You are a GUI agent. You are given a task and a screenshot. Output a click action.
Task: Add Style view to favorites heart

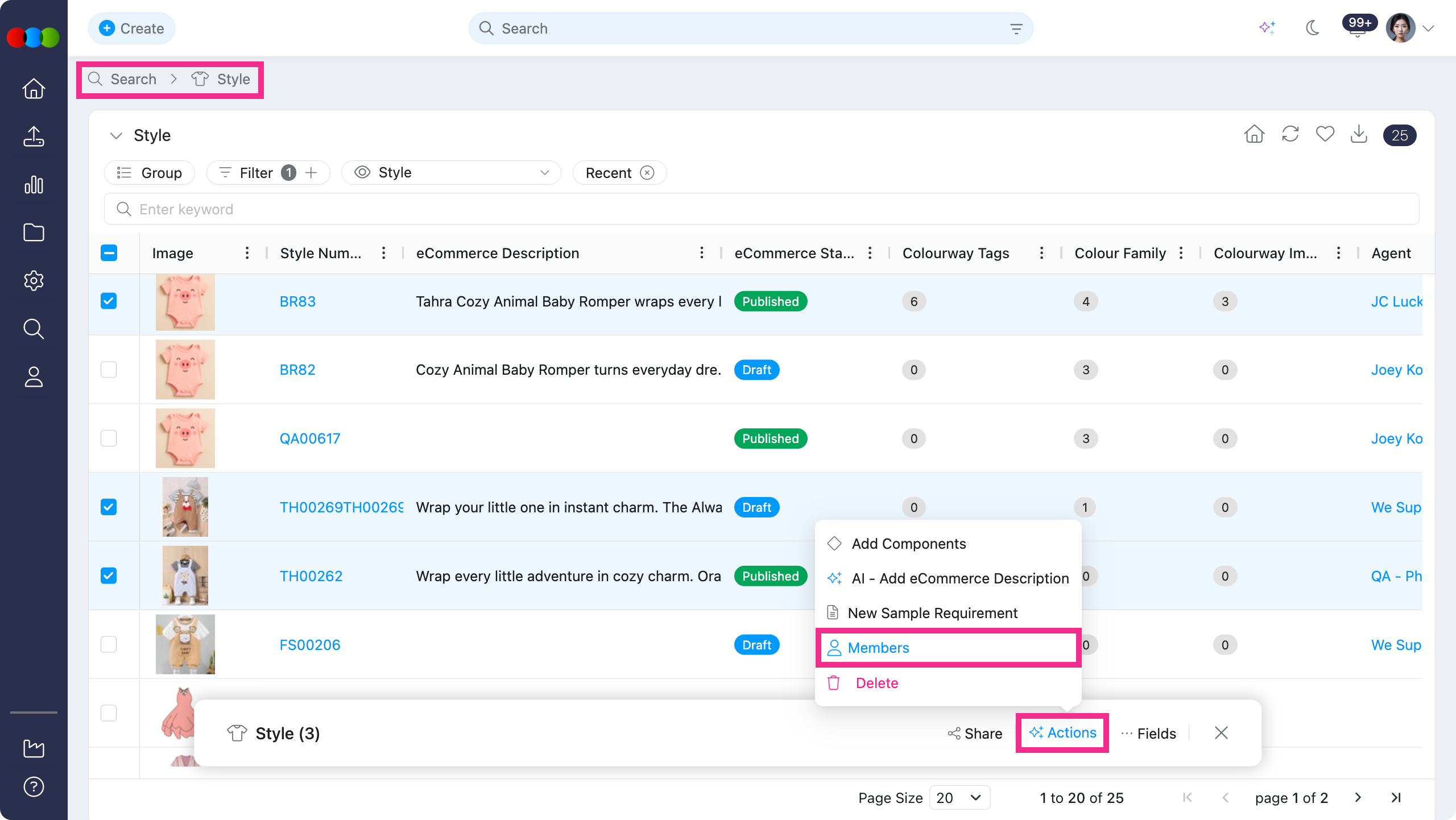click(x=1325, y=135)
